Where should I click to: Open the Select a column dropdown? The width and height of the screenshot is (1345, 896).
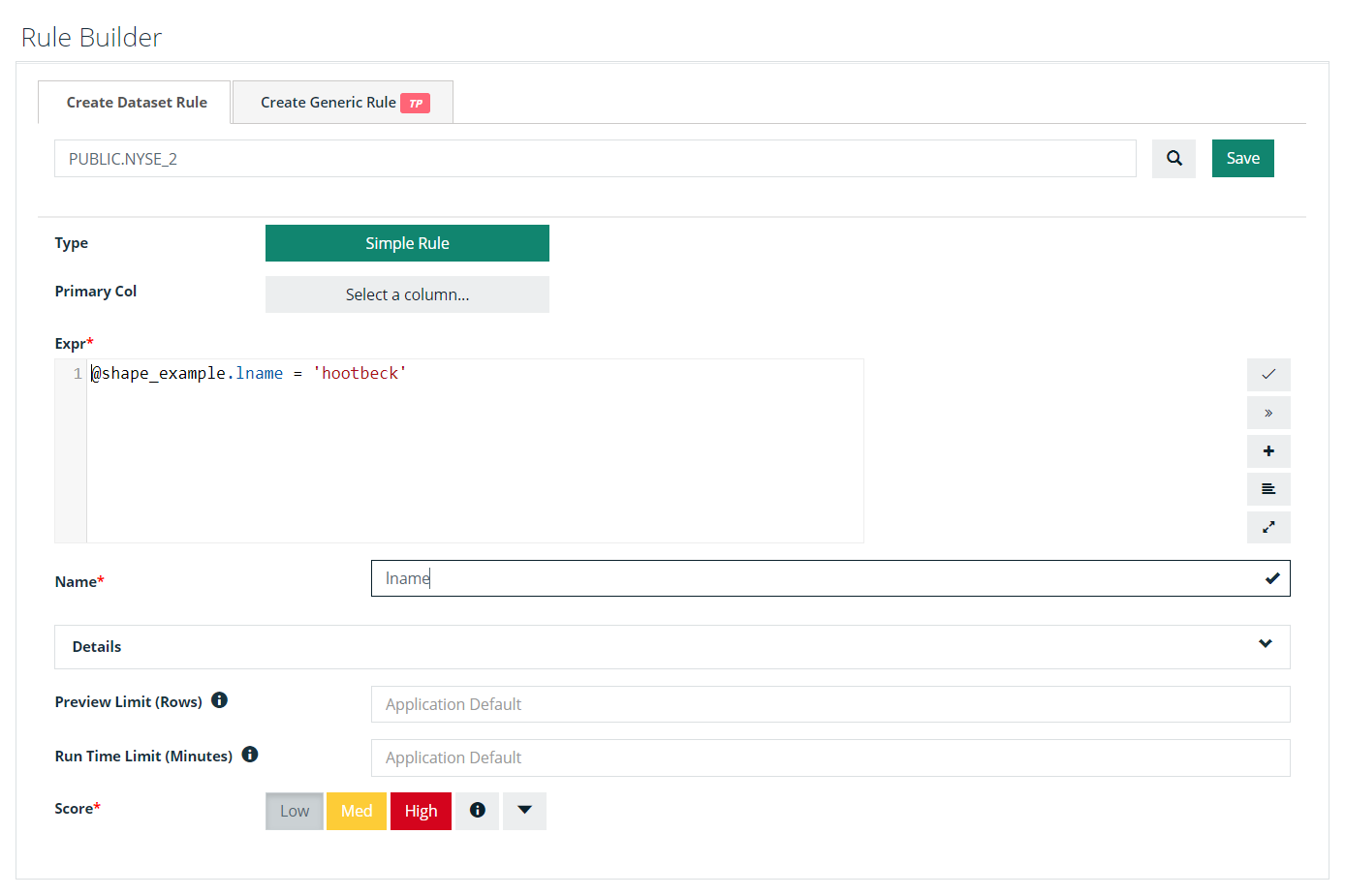coord(407,294)
